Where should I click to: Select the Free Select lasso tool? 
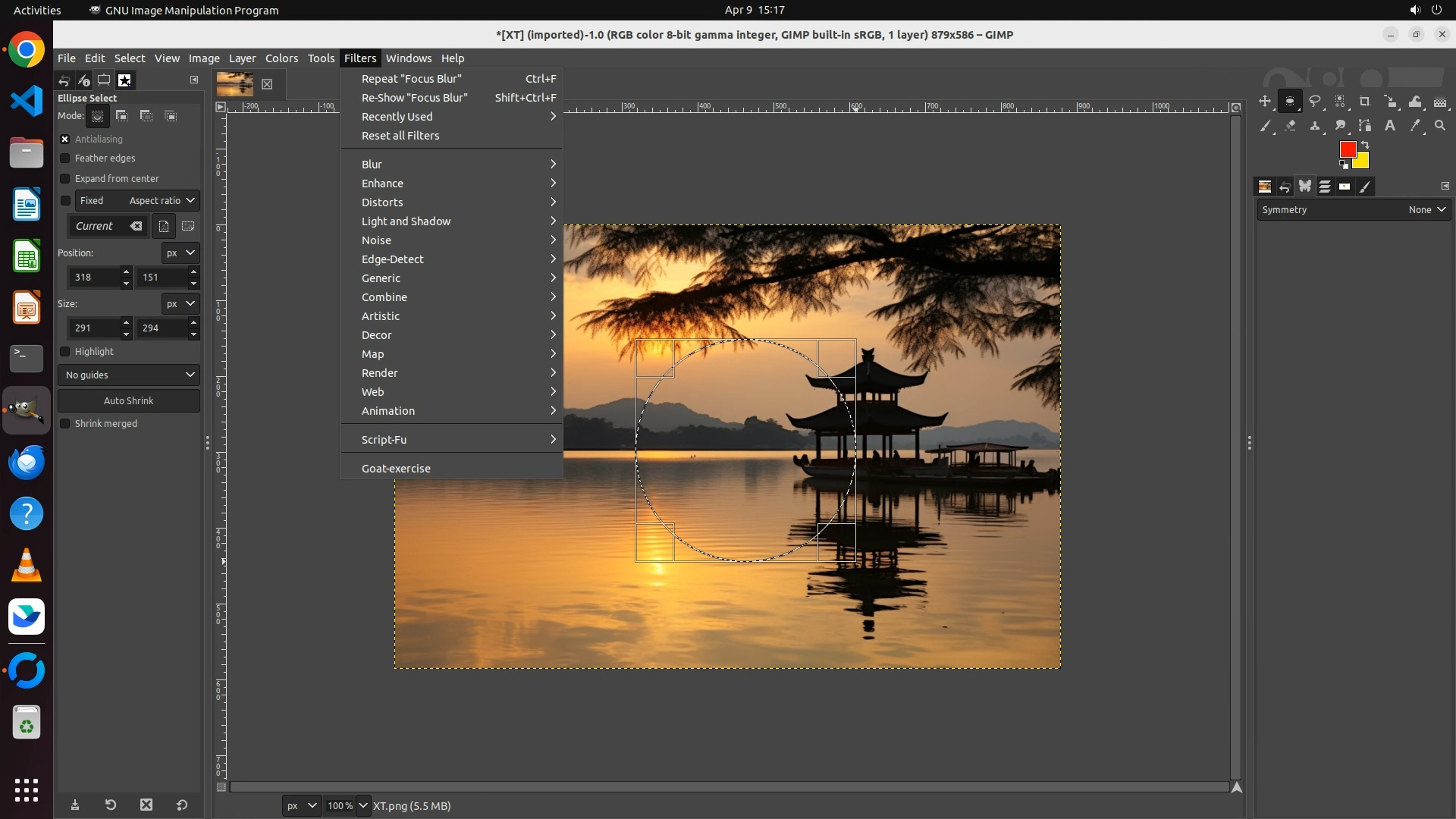(x=1315, y=102)
